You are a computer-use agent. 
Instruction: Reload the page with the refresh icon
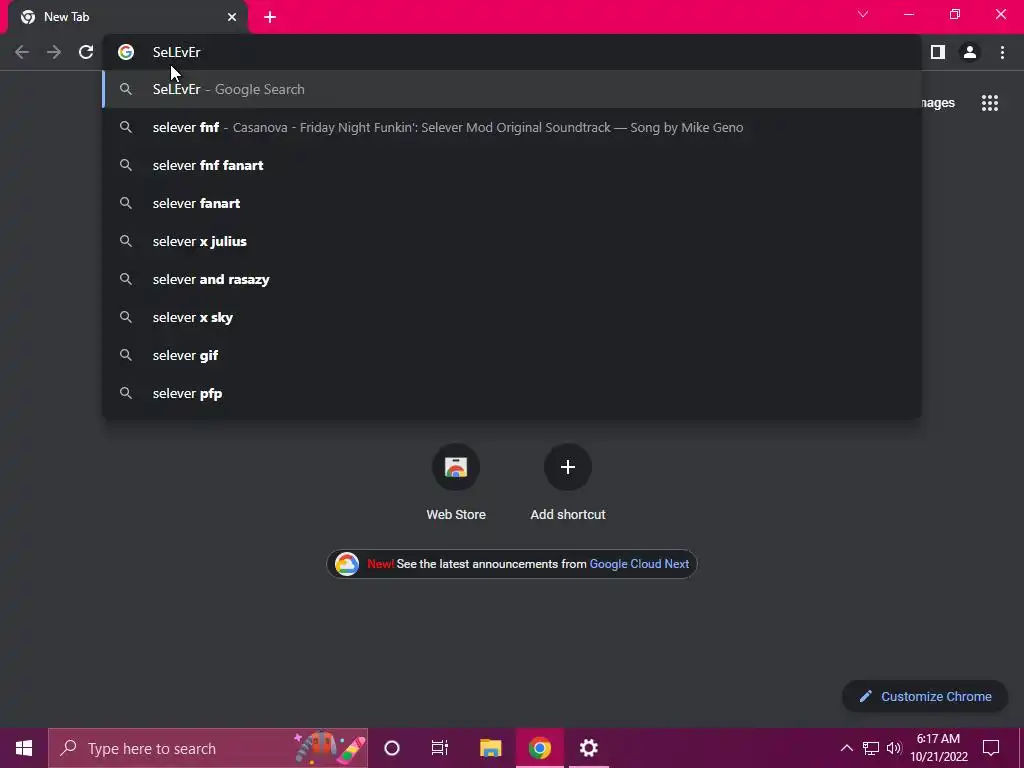coord(86,52)
